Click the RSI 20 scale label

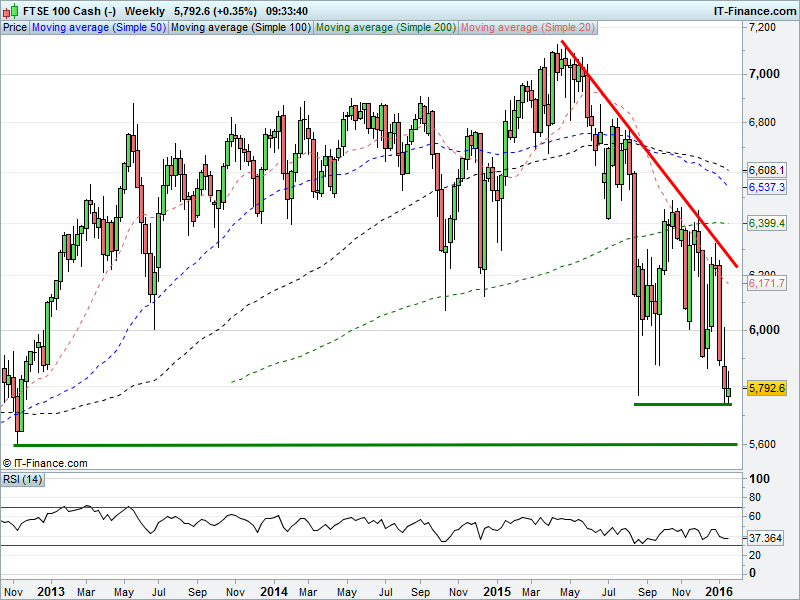(755, 555)
